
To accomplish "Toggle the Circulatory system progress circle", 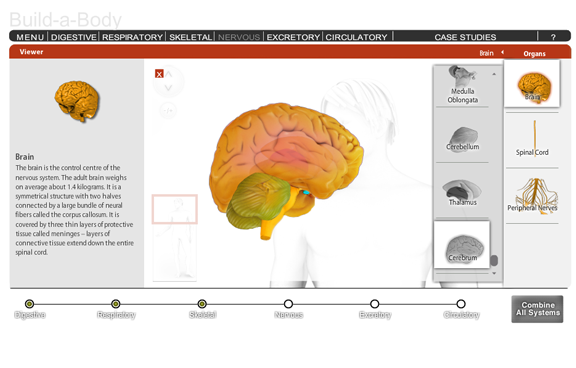I will 461,304.
